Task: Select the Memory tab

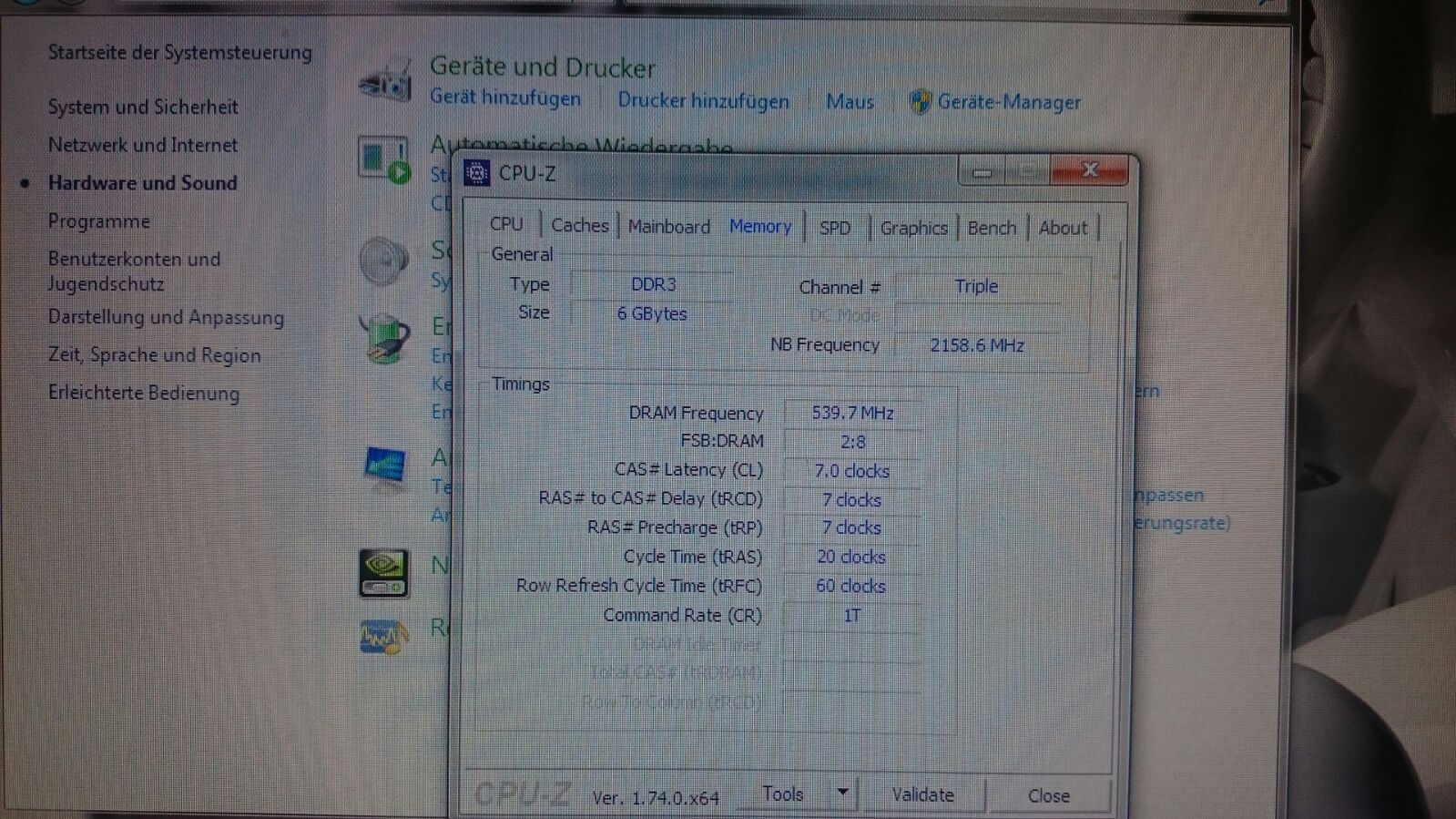Action: [760, 226]
